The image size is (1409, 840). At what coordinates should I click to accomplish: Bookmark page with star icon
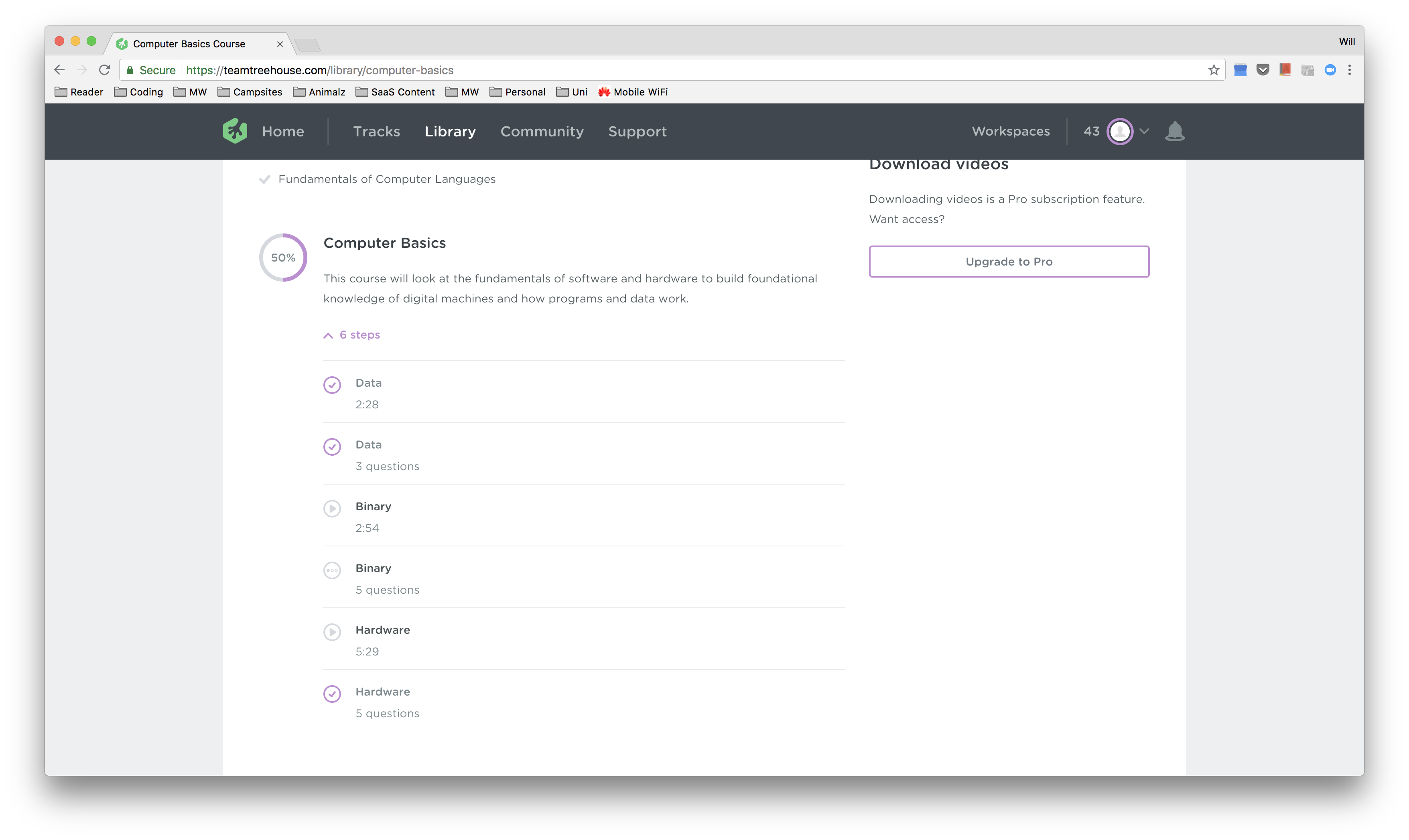[x=1213, y=70]
